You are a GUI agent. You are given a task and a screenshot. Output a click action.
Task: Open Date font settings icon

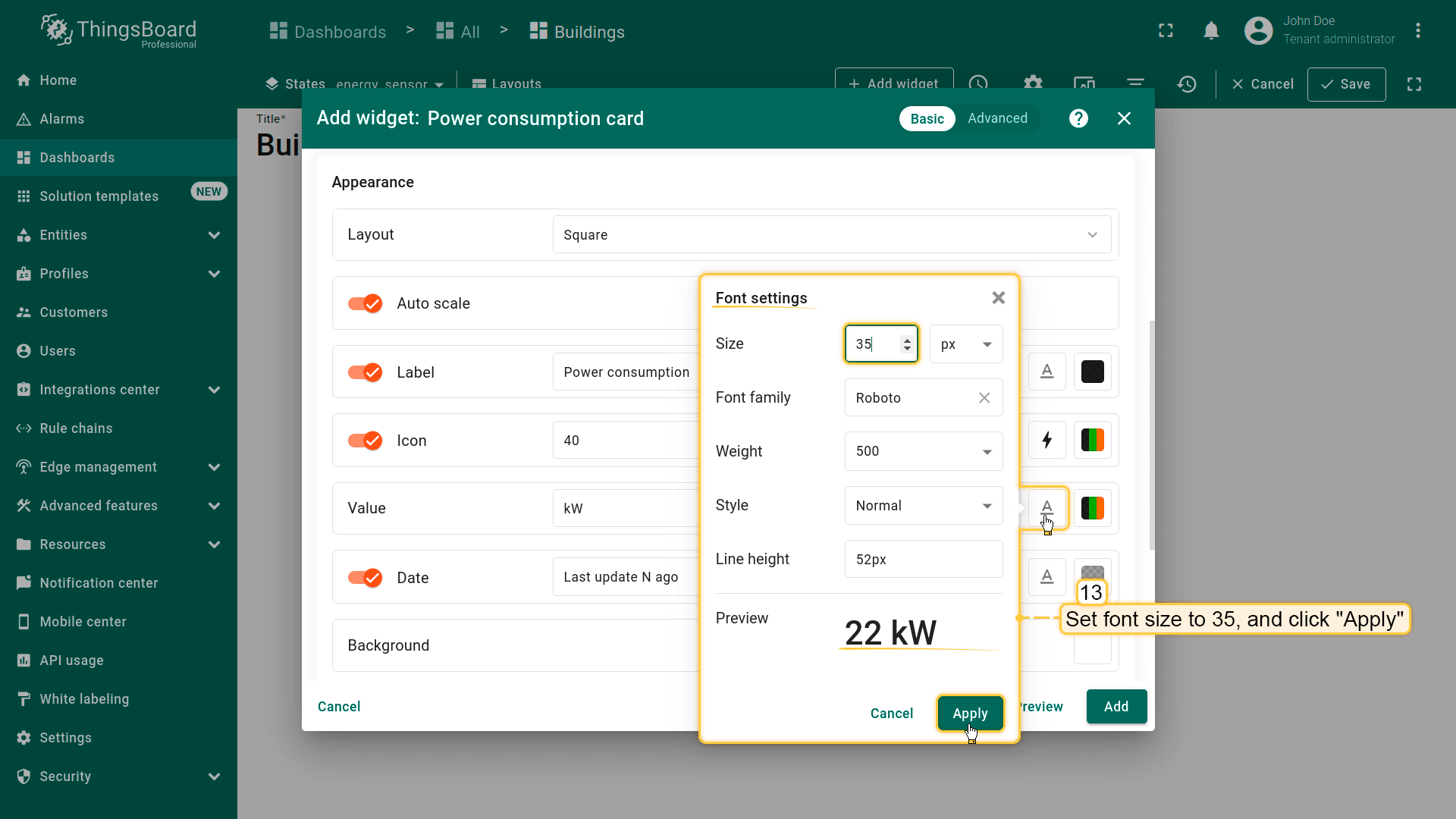click(1046, 576)
